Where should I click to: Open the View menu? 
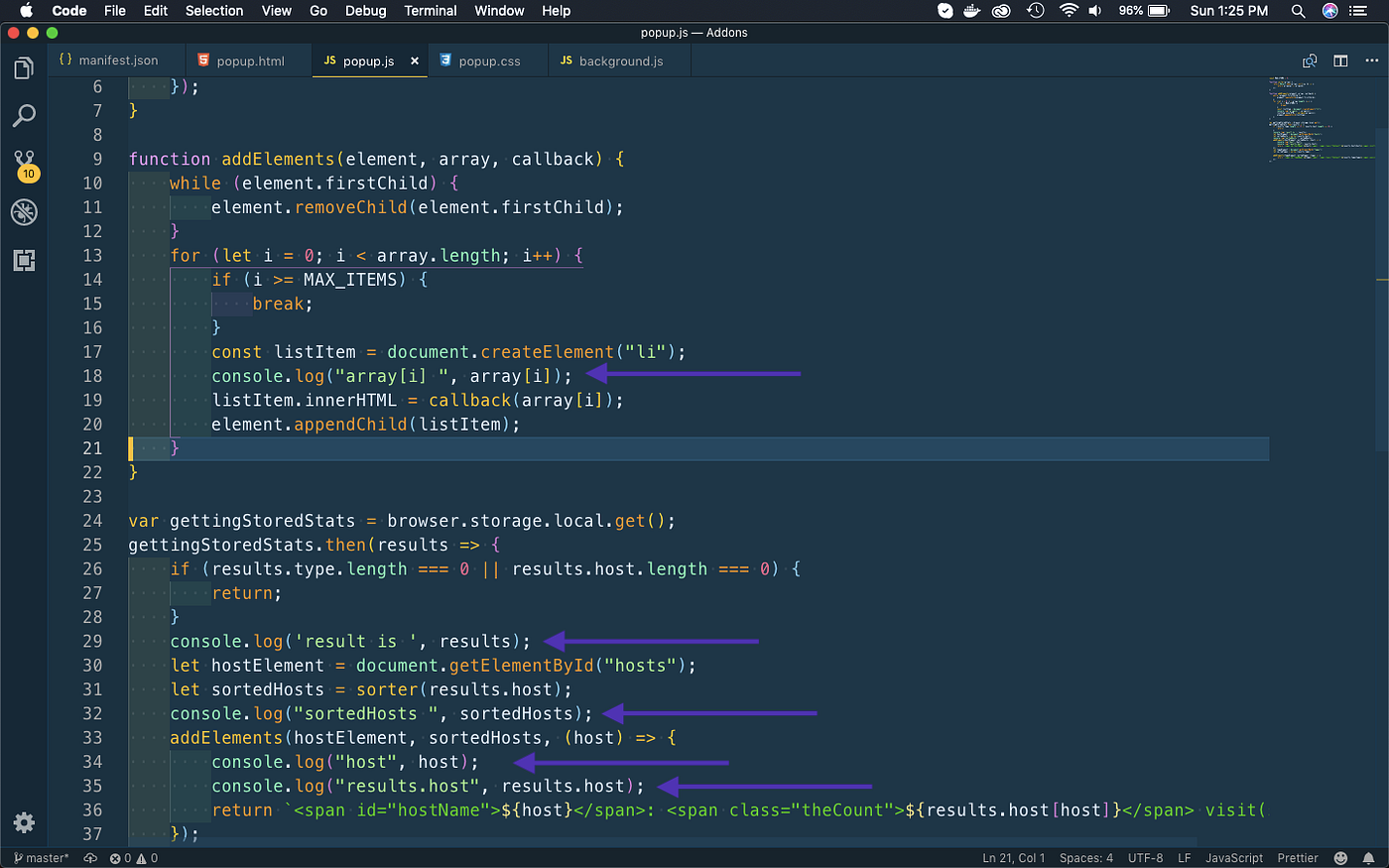[x=277, y=11]
